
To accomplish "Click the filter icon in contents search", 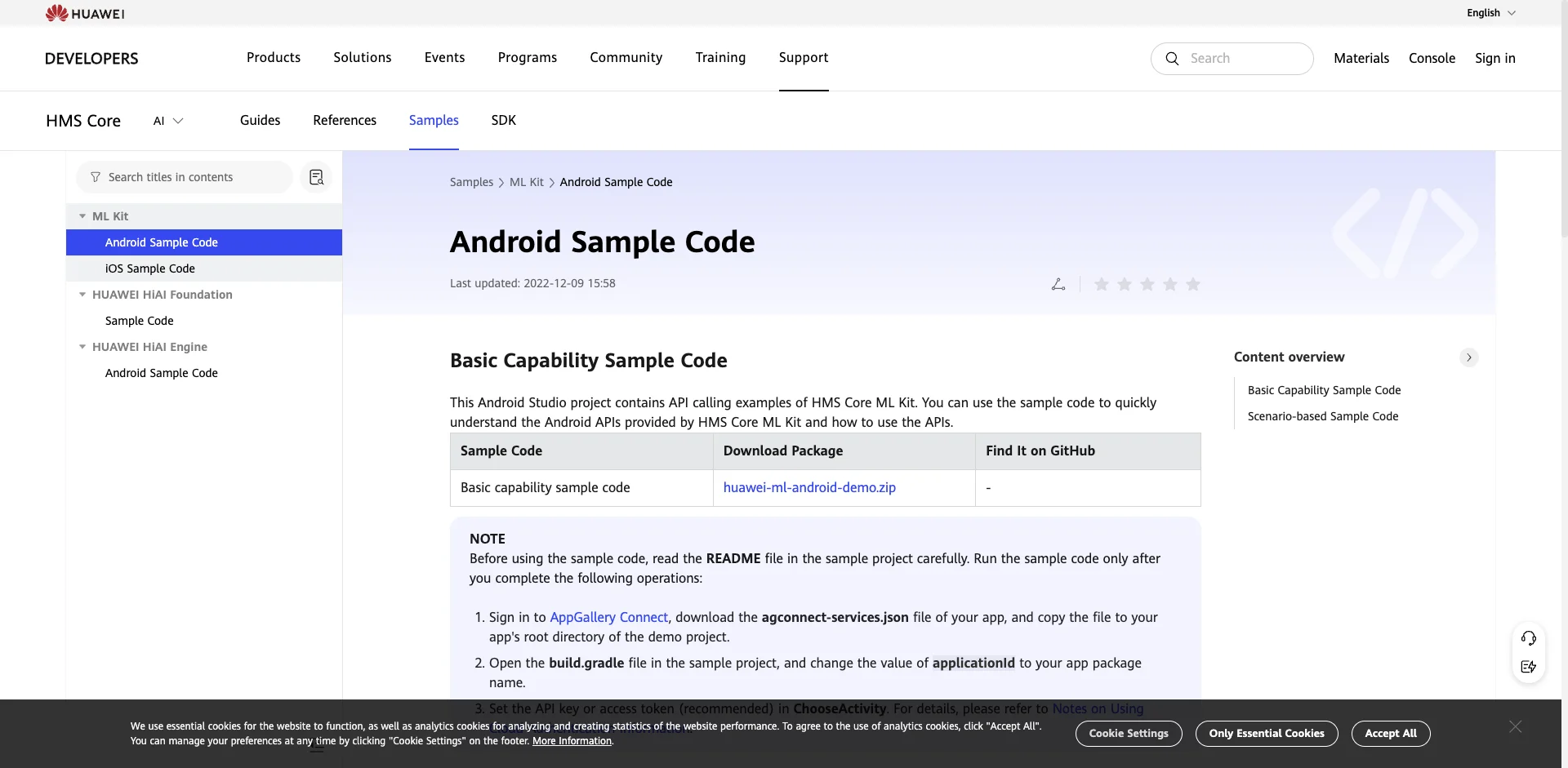I will 96,177.
